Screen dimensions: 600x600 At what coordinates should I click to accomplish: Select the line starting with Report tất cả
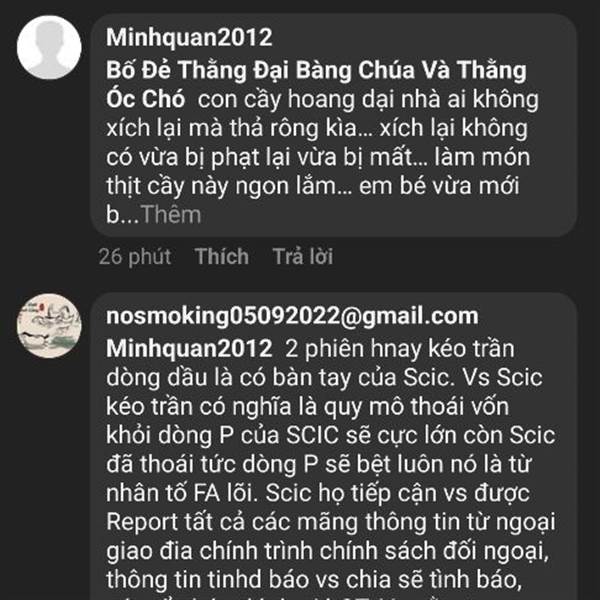331,522
